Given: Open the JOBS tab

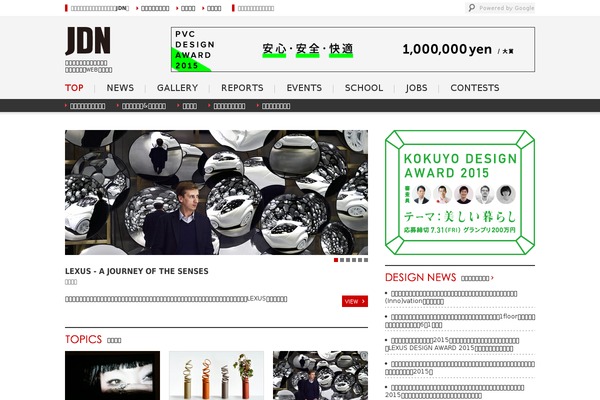Looking at the screenshot, I should point(417,88).
